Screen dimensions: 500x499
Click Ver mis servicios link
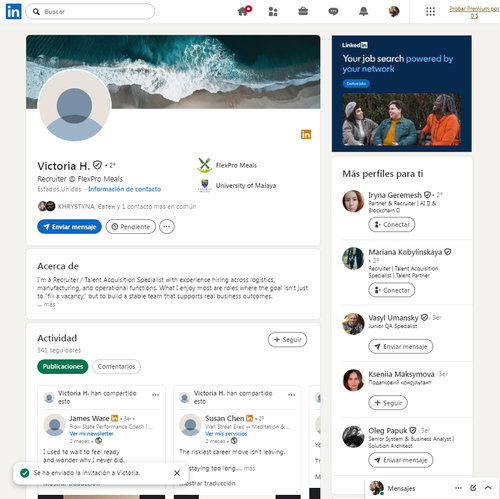click(x=226, y=434)
